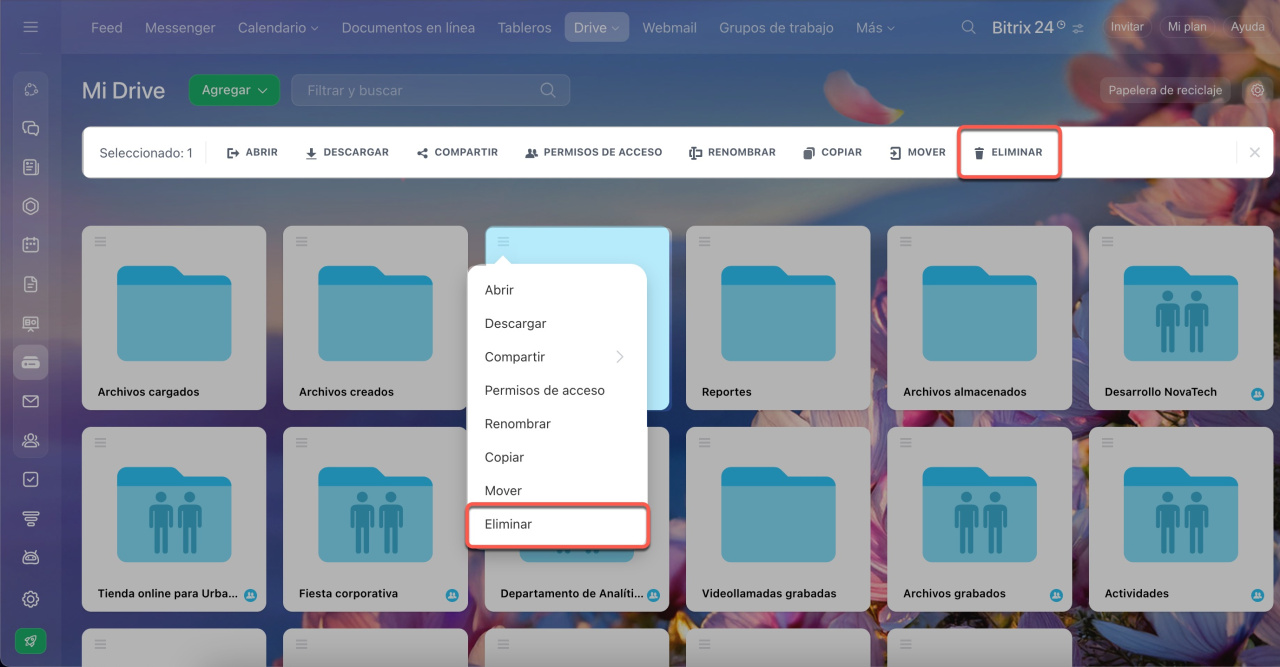The image size is (1280, 667).
Task: Open the hamburger menu in the top bar
Action: coord(30,27)
